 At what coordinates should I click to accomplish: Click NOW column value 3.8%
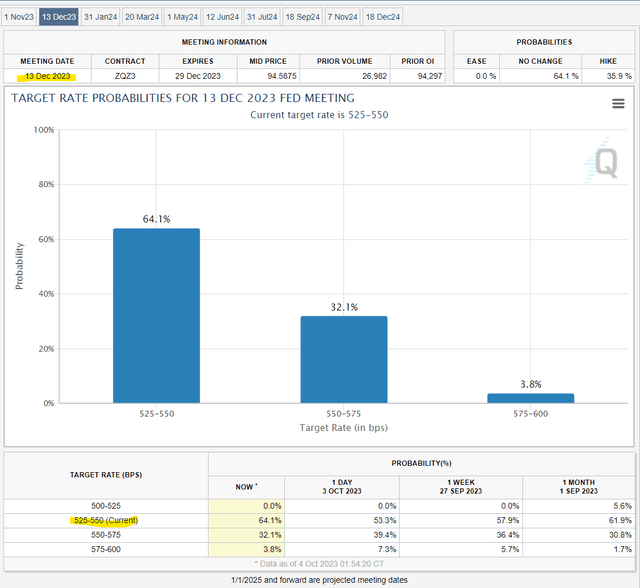click(x=272, y=549)
